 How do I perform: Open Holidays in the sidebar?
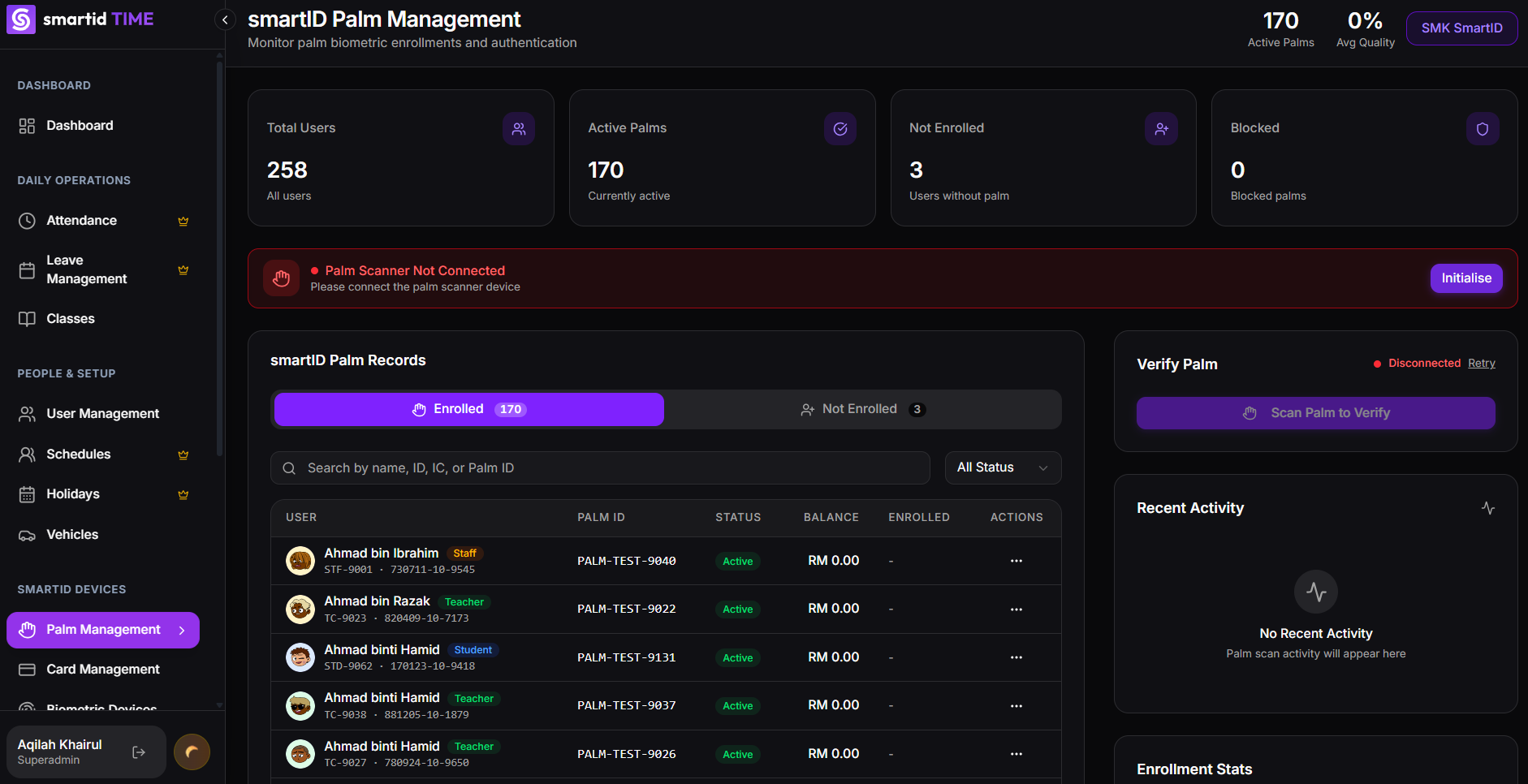click(x=103, y=494)
